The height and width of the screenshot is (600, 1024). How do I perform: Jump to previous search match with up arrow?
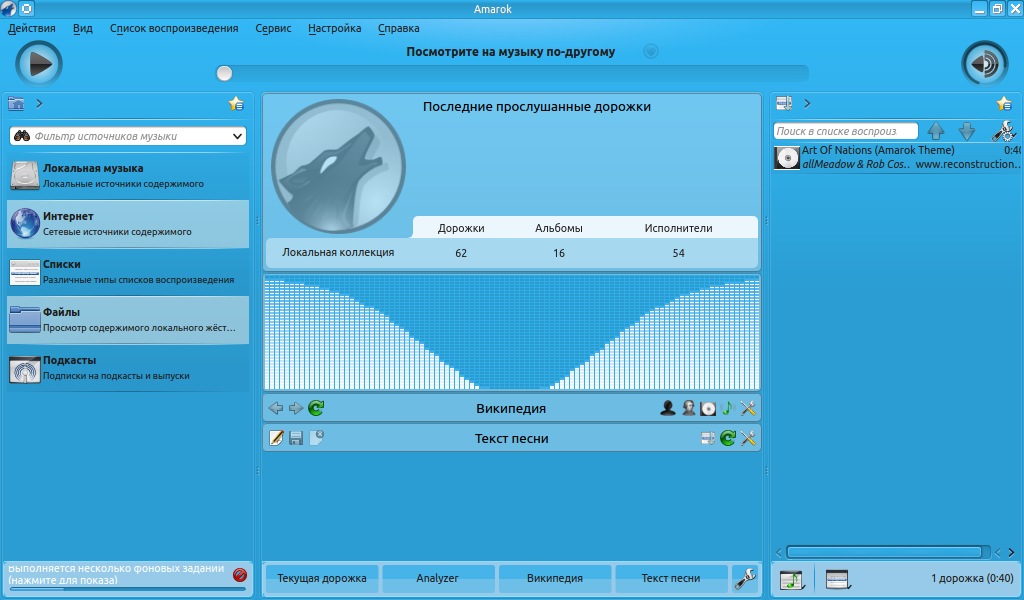936,131
